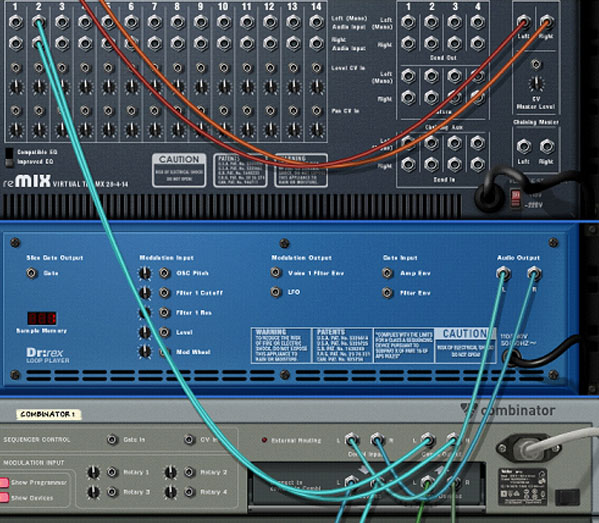Viewport: 599px width, 523px height.
Task: Click Combinator CV In jack
Action: point(189,440)
